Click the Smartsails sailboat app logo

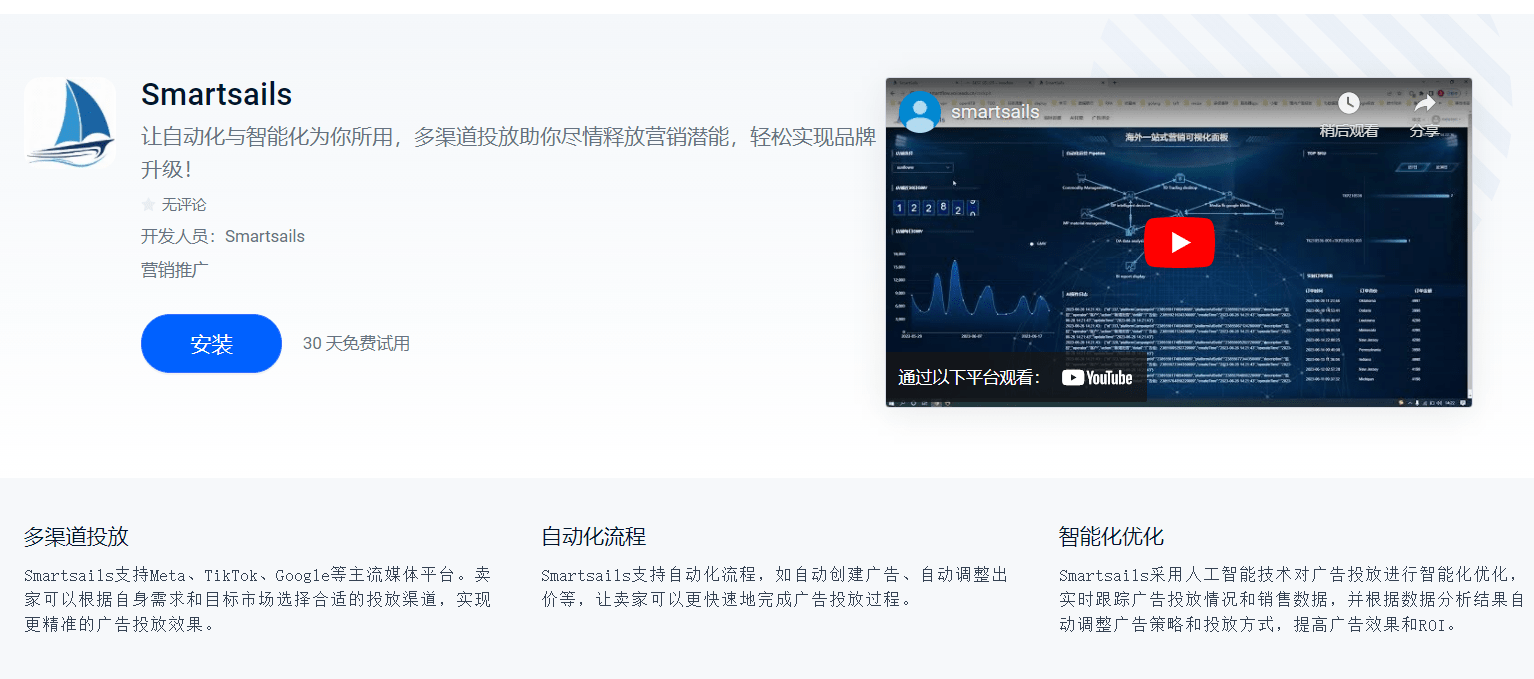(70, 123)
